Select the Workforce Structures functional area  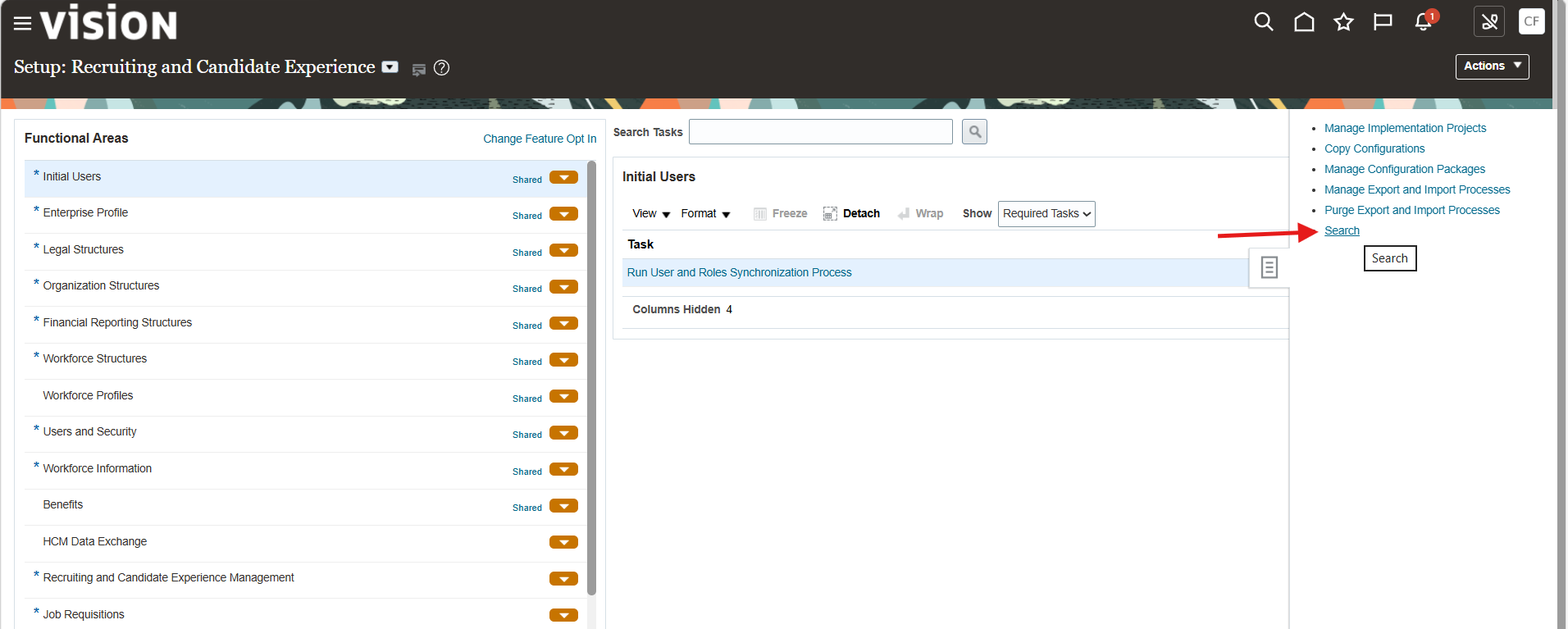[x=95, y=359]
